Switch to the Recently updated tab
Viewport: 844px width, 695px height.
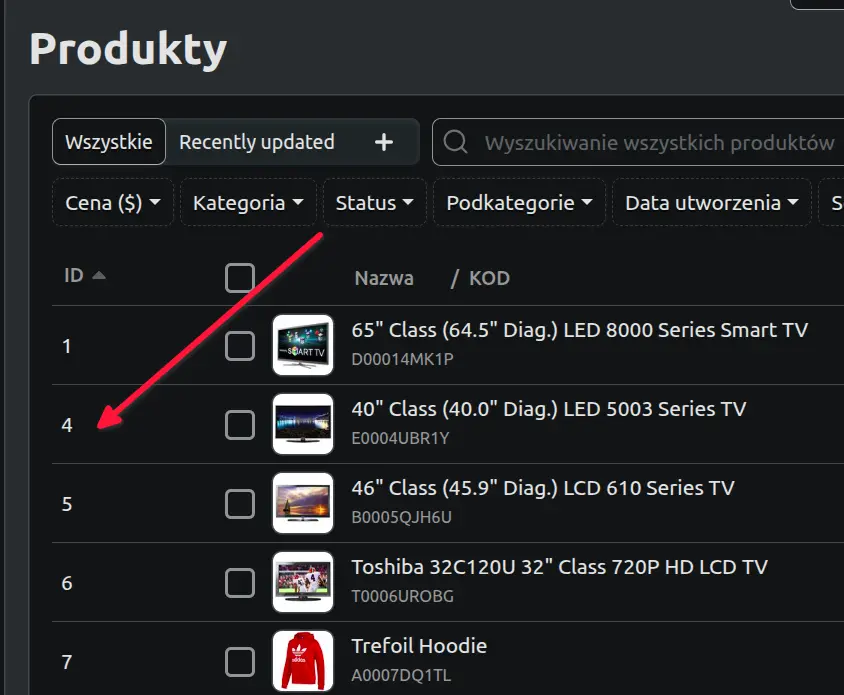pos(257,142)
